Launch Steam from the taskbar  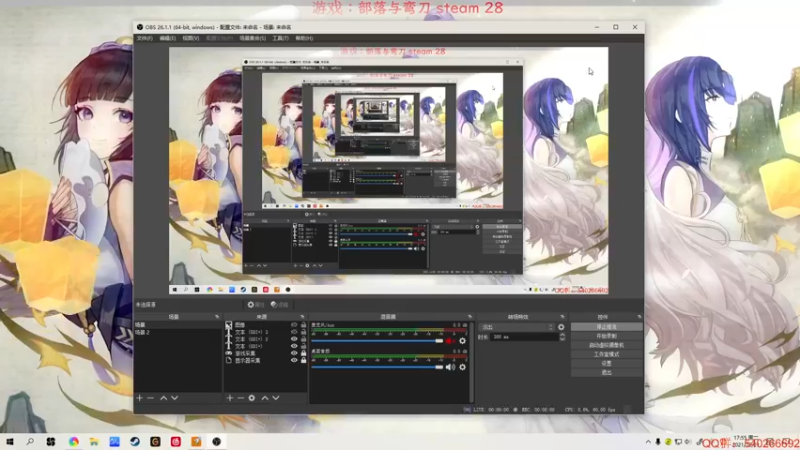tap(135, 441)
